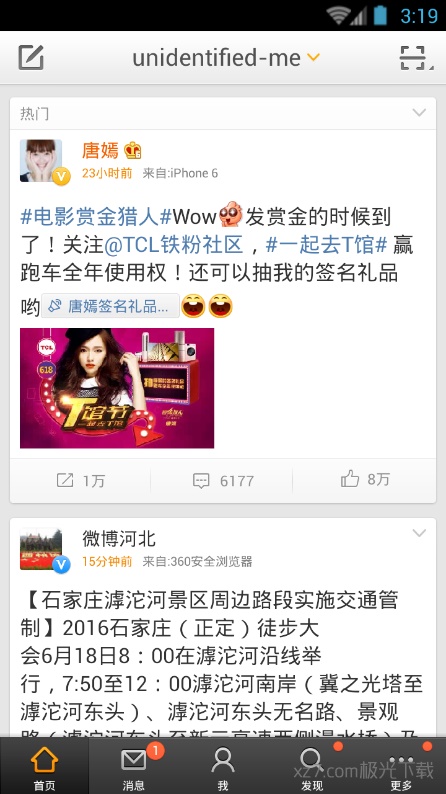Tap the crown membership badge beside 唐嫣
The width and height of the screenshot is (446, 794).
point(133,150)
